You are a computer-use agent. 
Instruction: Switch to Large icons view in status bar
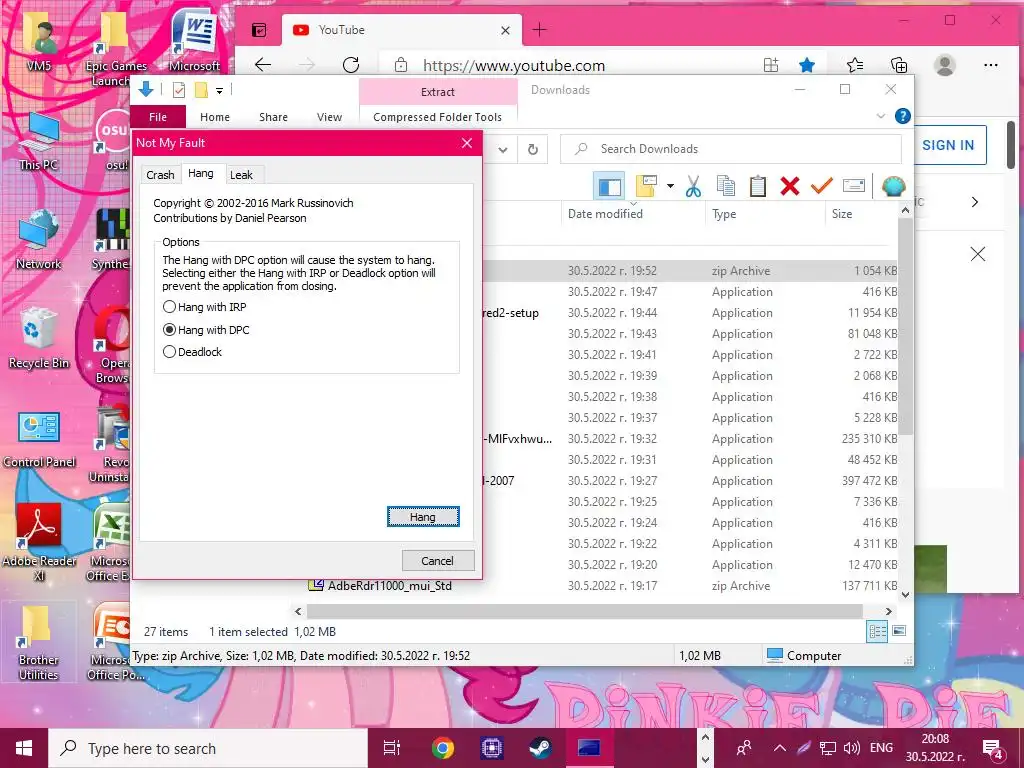(x=899, y=631)
